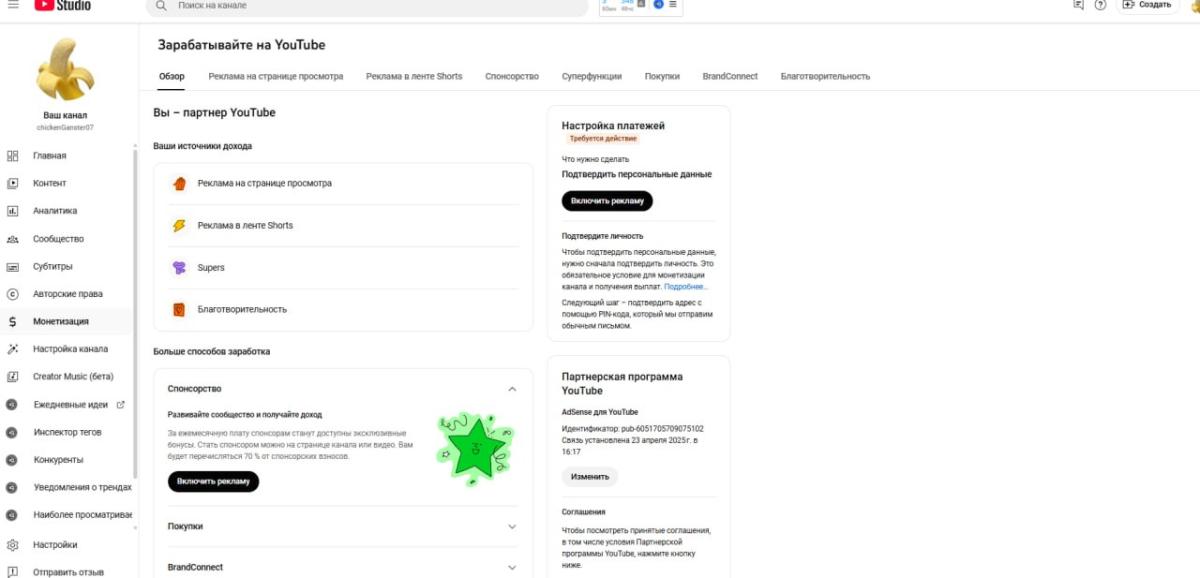
Task: Open the Уведомления о трендах icon
Action: tap(13, 487)
